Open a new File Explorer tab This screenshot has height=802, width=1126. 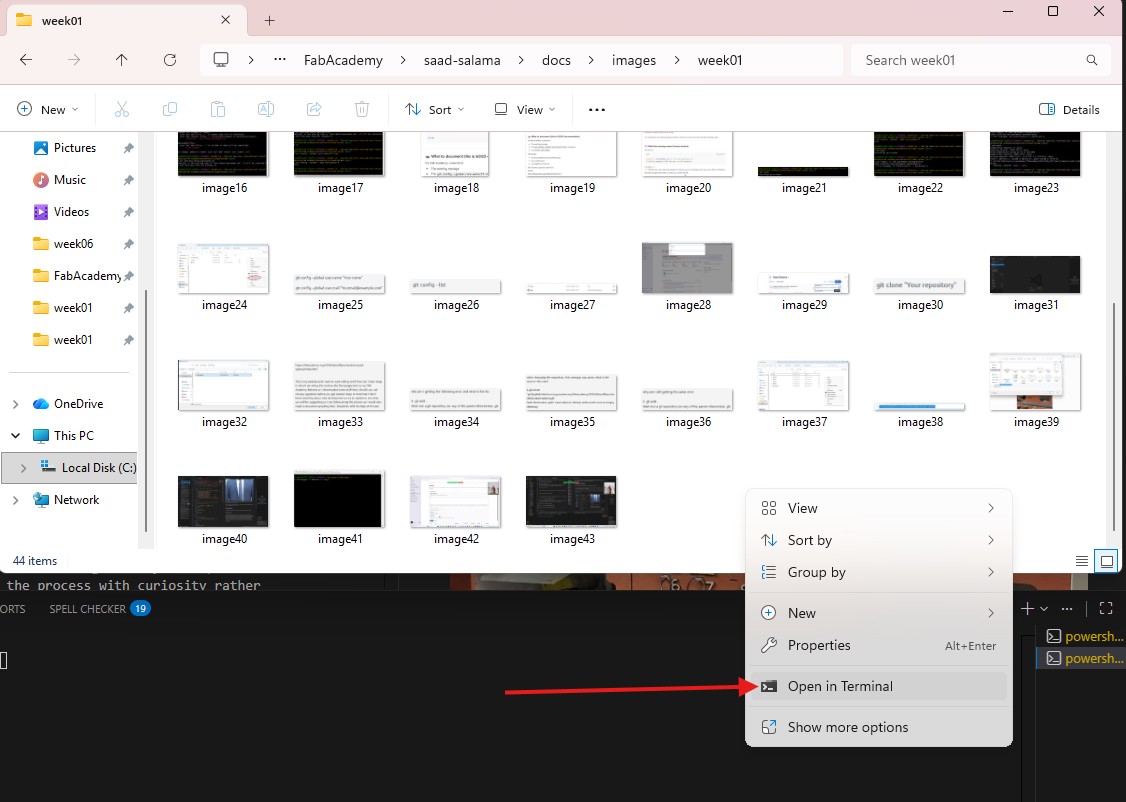[269, 21]
